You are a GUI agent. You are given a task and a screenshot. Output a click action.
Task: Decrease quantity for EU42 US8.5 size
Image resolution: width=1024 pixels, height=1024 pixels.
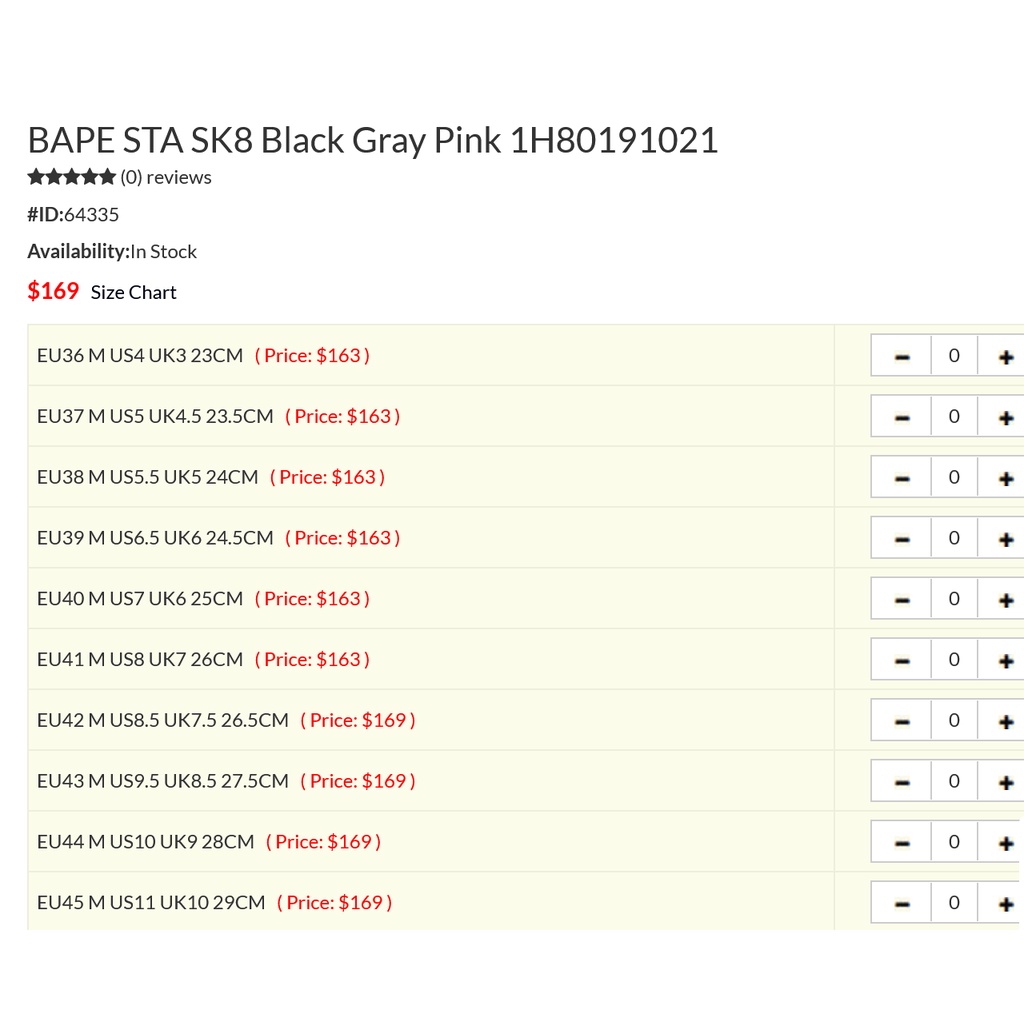coord(902,720)
